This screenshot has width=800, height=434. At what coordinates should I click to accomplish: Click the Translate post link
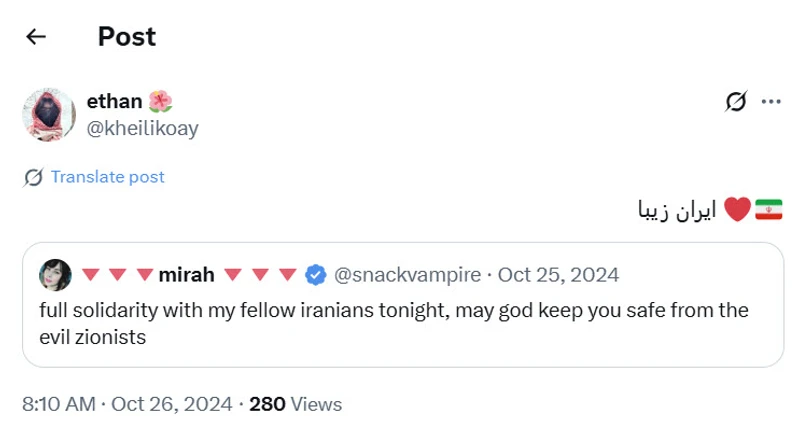click(x=107, y=177)
